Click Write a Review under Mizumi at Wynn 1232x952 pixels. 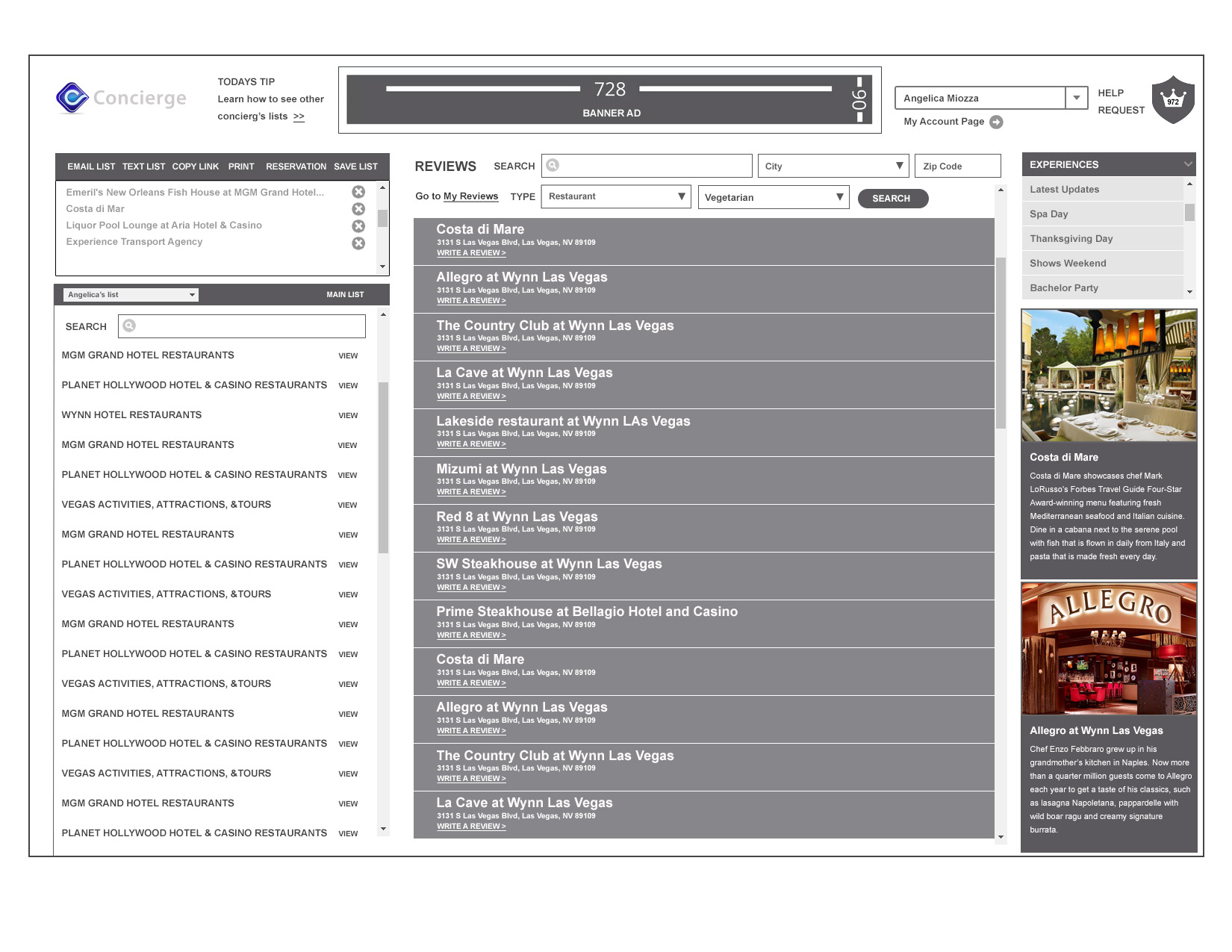tap(471, 492)
